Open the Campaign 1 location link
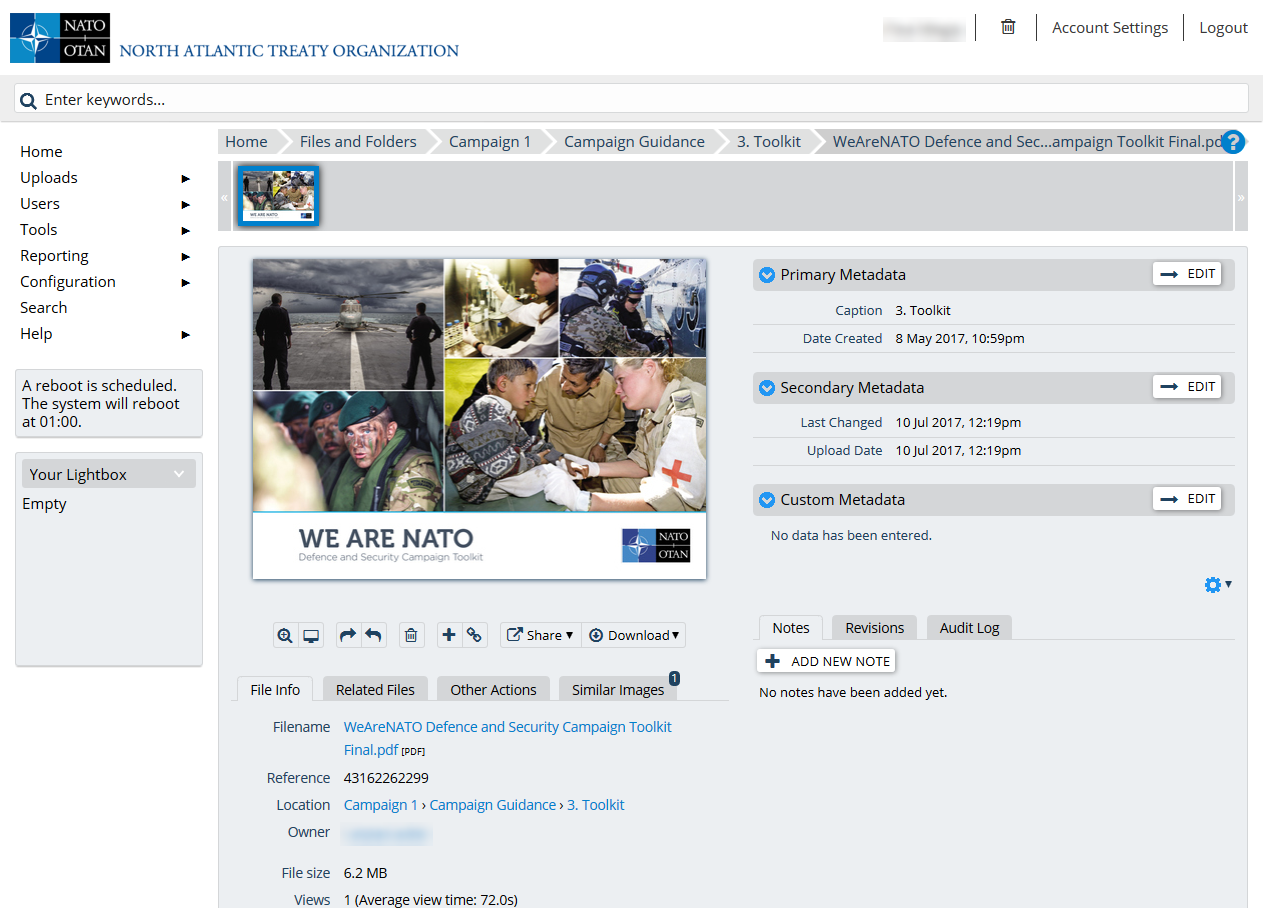The height and width of the screenshot is (908, 1263). 381,805
